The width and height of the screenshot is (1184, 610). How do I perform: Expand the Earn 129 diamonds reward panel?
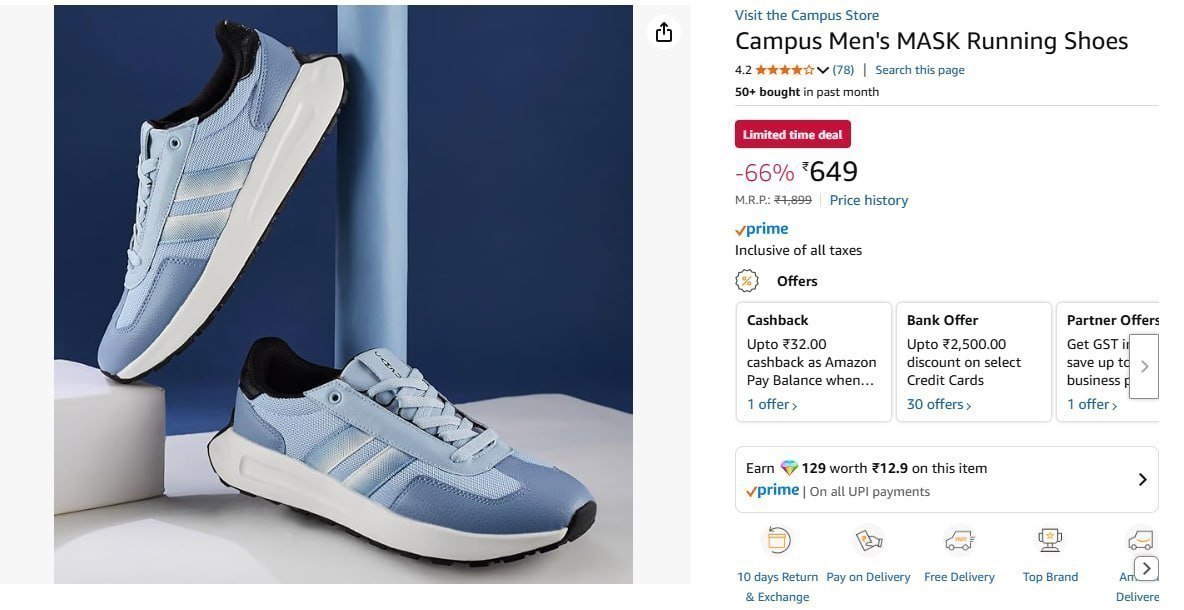1142,480
